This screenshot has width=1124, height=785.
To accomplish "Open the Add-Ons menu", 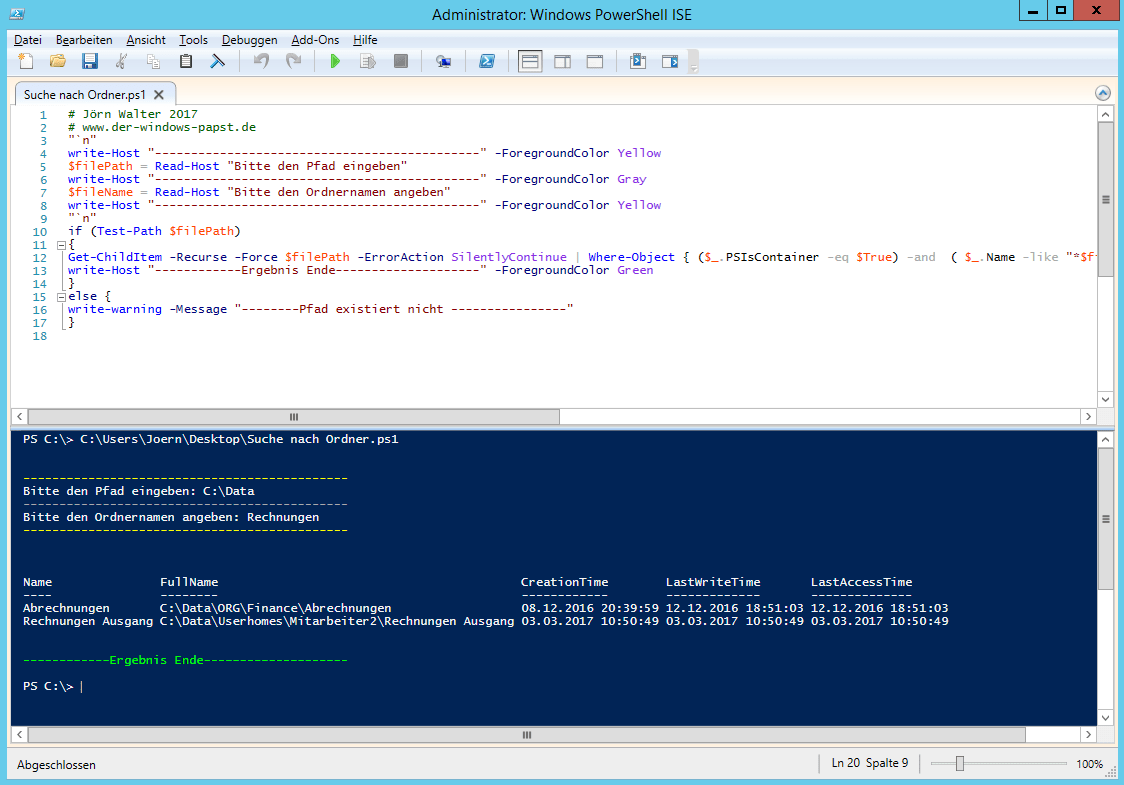I will point(315,40).
